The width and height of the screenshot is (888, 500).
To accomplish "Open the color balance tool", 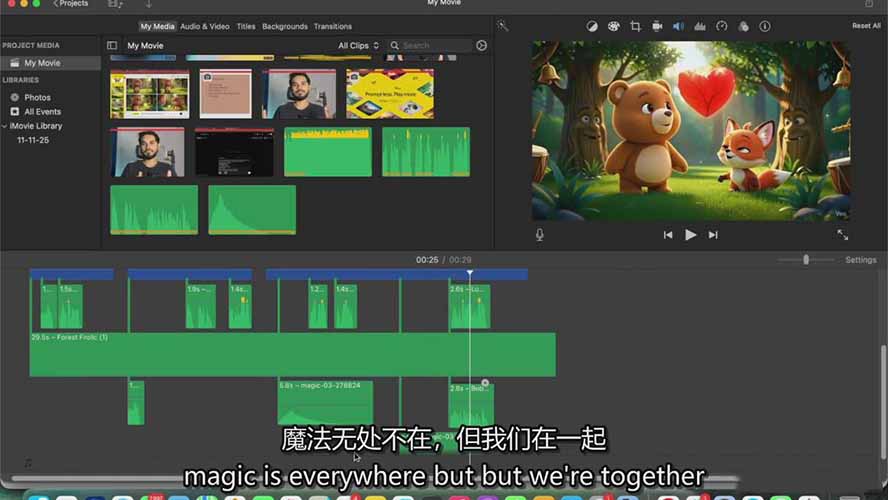I will coord(592,26).
